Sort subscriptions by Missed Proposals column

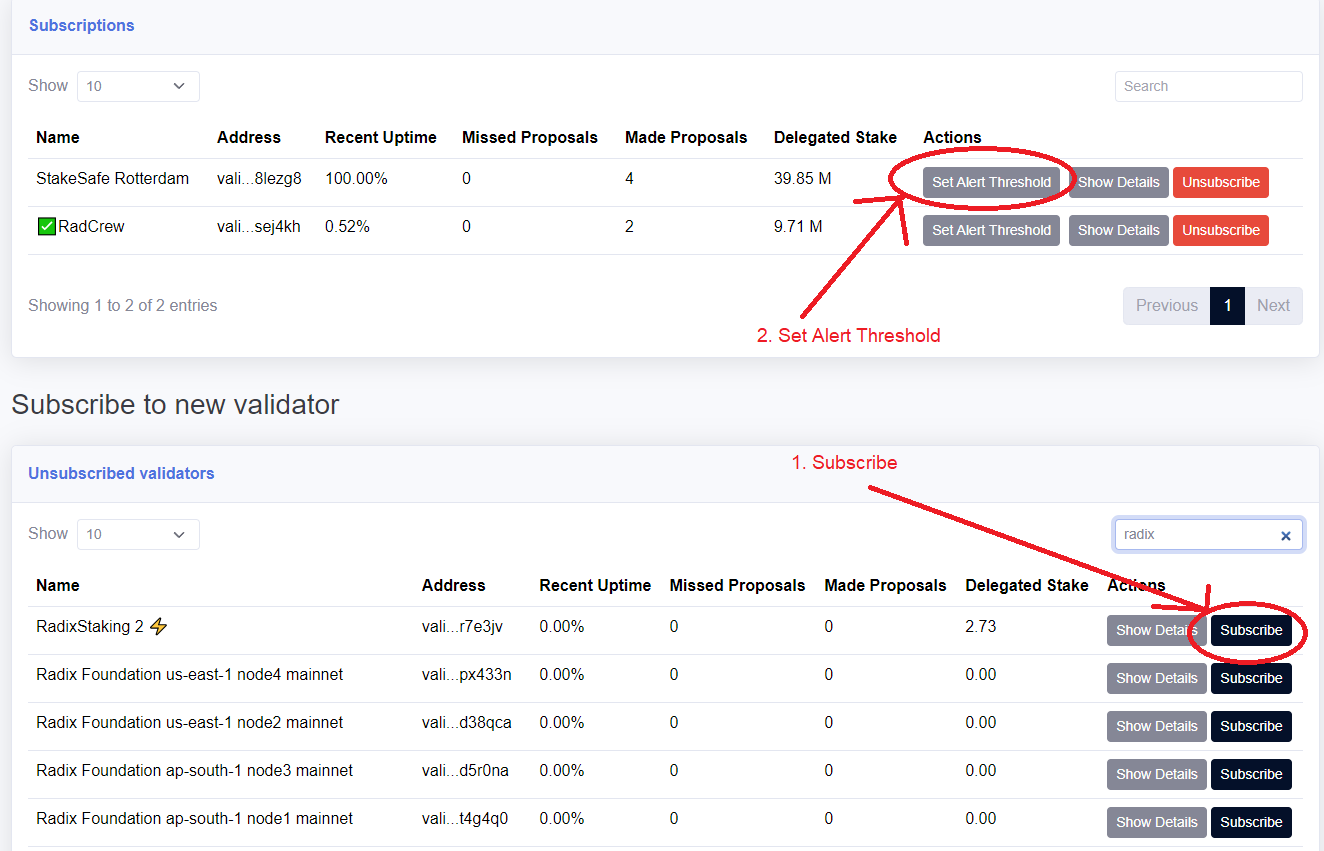(530, 138)
